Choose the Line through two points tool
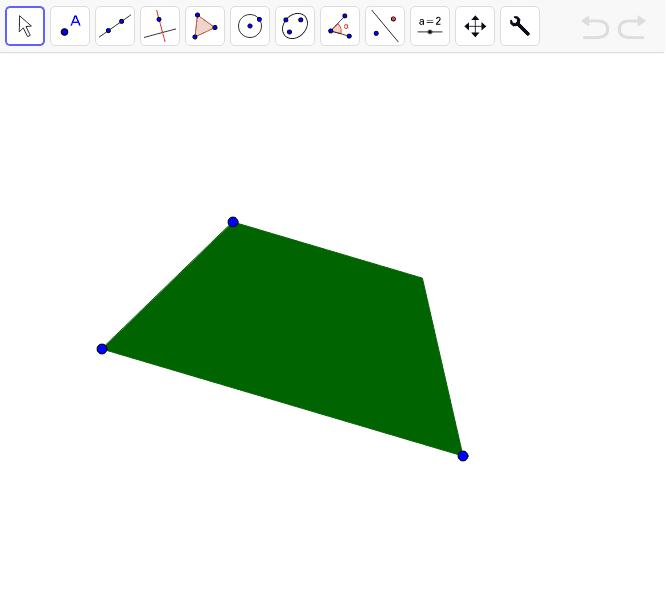This screenshot has height=597, width=666. tap(115, 26)
